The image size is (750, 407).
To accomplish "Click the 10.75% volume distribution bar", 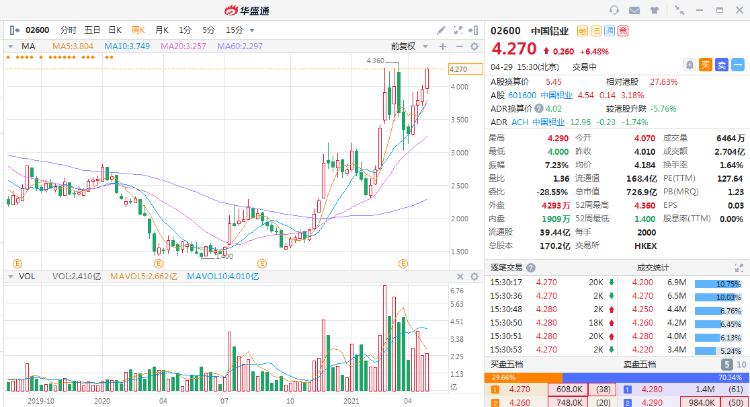I will pos(718,284).
